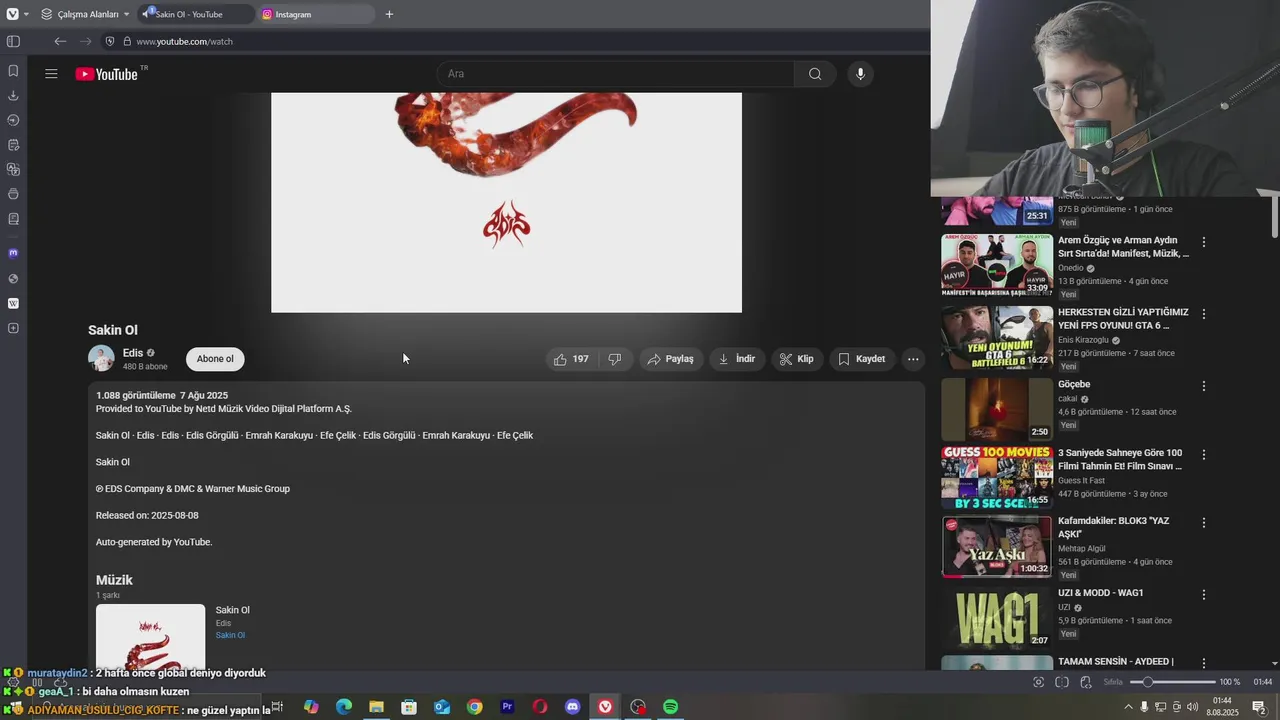
Task: Focus the YouTube Ara search box
Action: pos(615,74)
